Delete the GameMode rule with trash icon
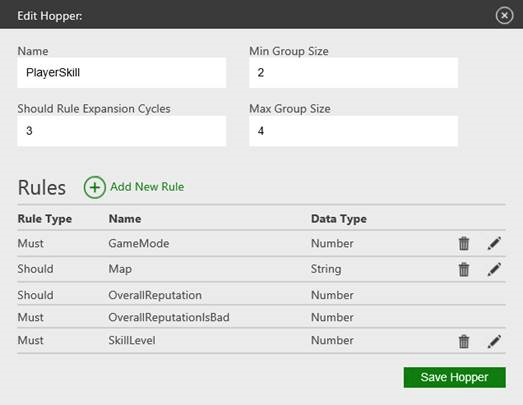The width and height of the screenshot is (523, 405). point(464,244)
